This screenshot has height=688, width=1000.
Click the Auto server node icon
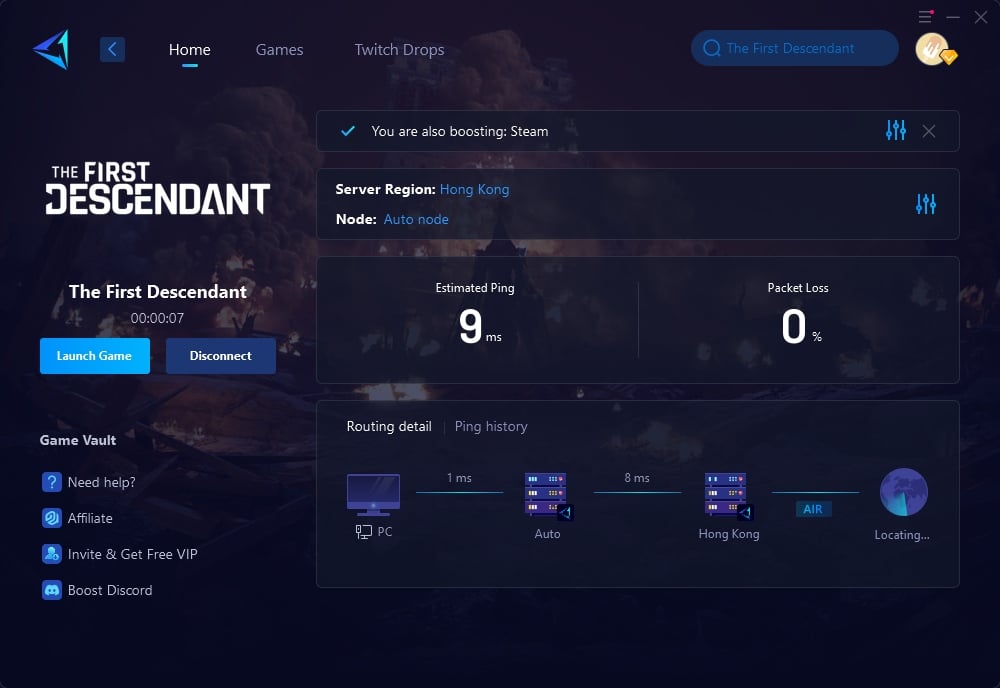click(548, 496)
